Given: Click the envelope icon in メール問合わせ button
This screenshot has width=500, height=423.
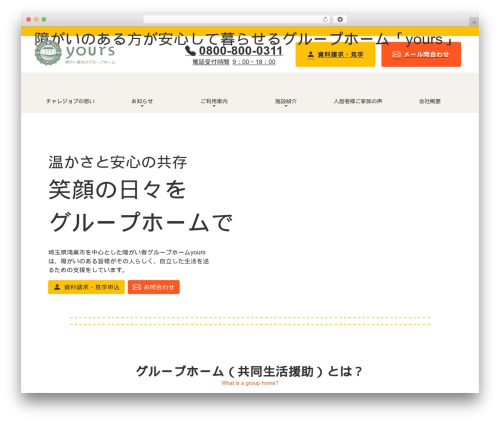Looking at the screenshot, I should tap(396, 54).
